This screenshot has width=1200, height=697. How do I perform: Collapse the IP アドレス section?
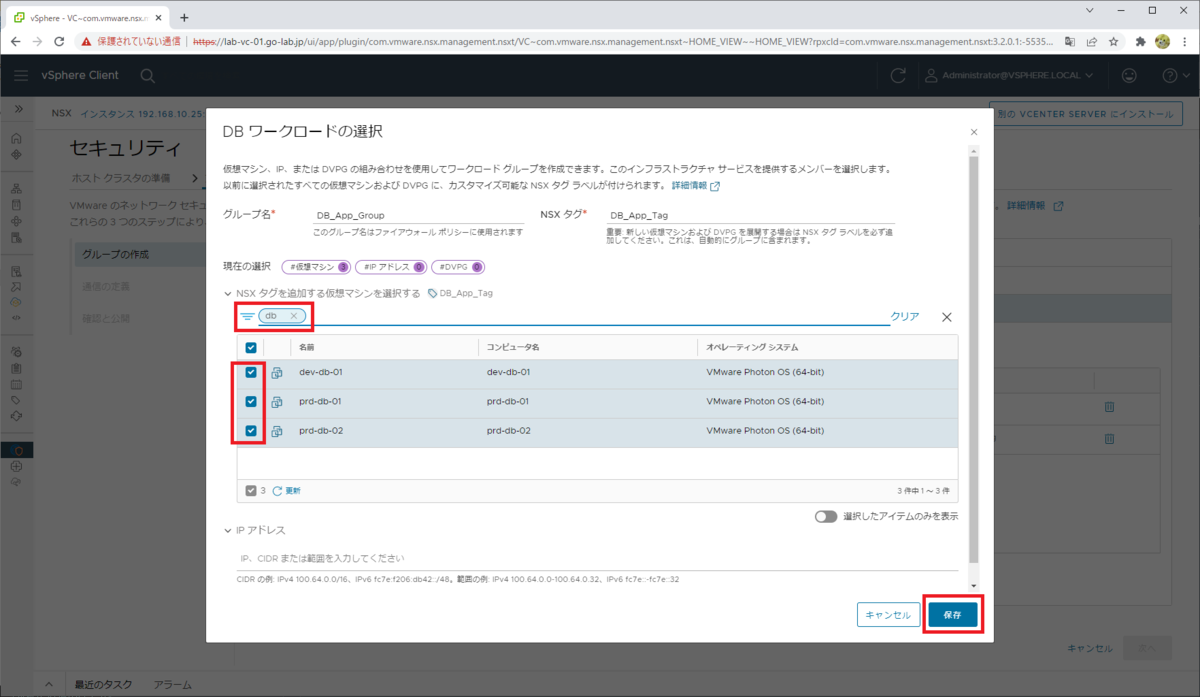pyautogui.click(x=229, y=529)
